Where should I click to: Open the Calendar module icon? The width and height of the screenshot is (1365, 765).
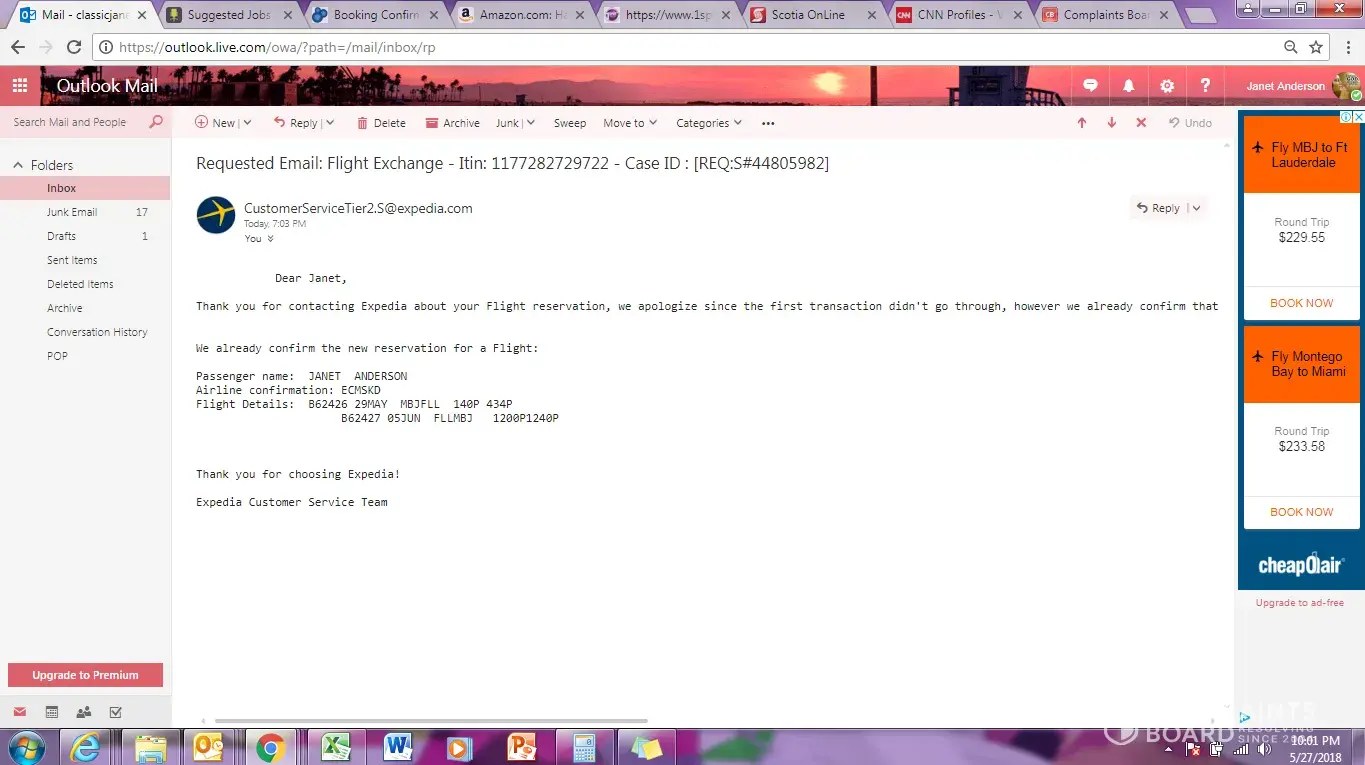pos(52,712)
